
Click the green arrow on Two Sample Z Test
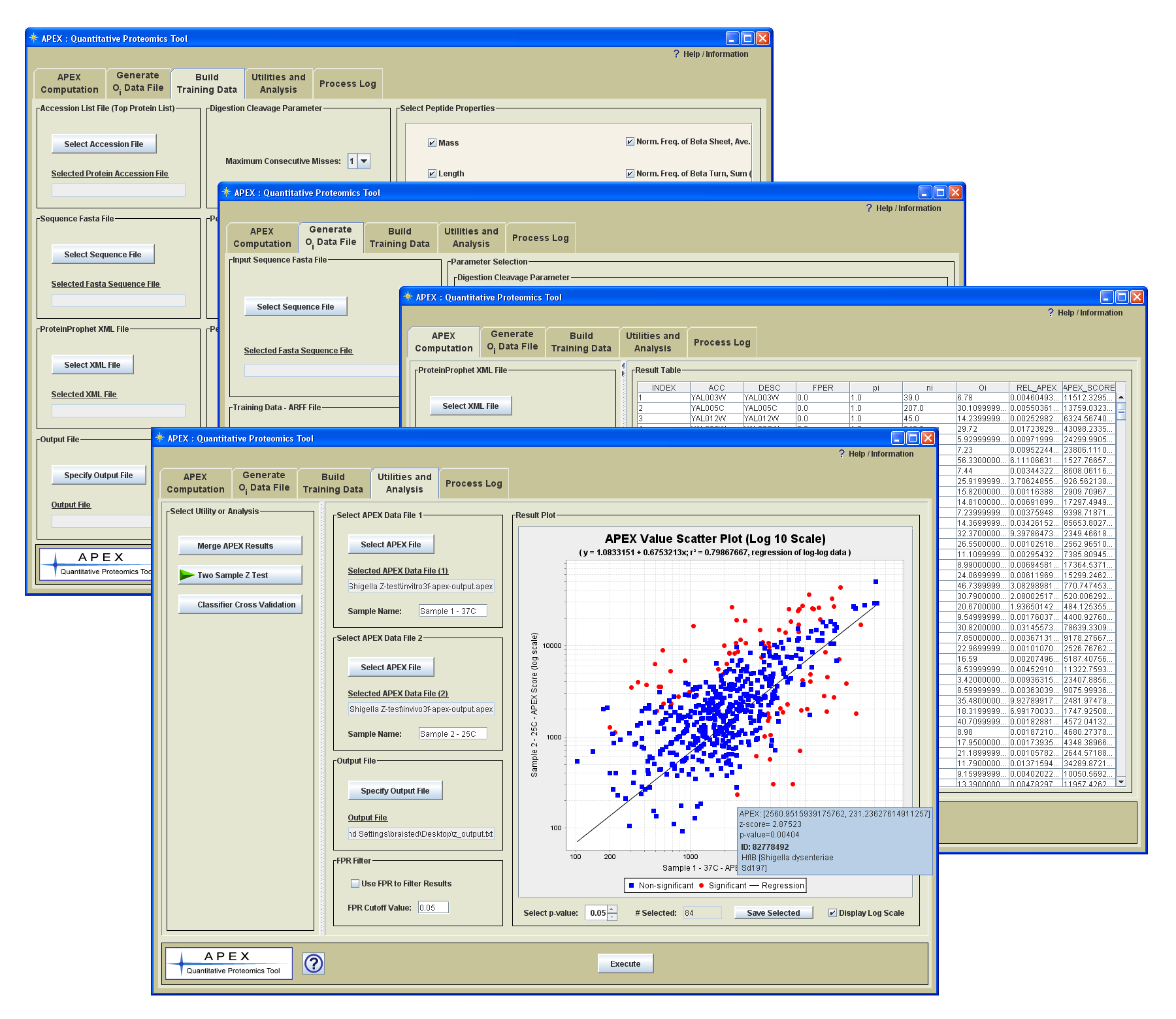(187, 575)
